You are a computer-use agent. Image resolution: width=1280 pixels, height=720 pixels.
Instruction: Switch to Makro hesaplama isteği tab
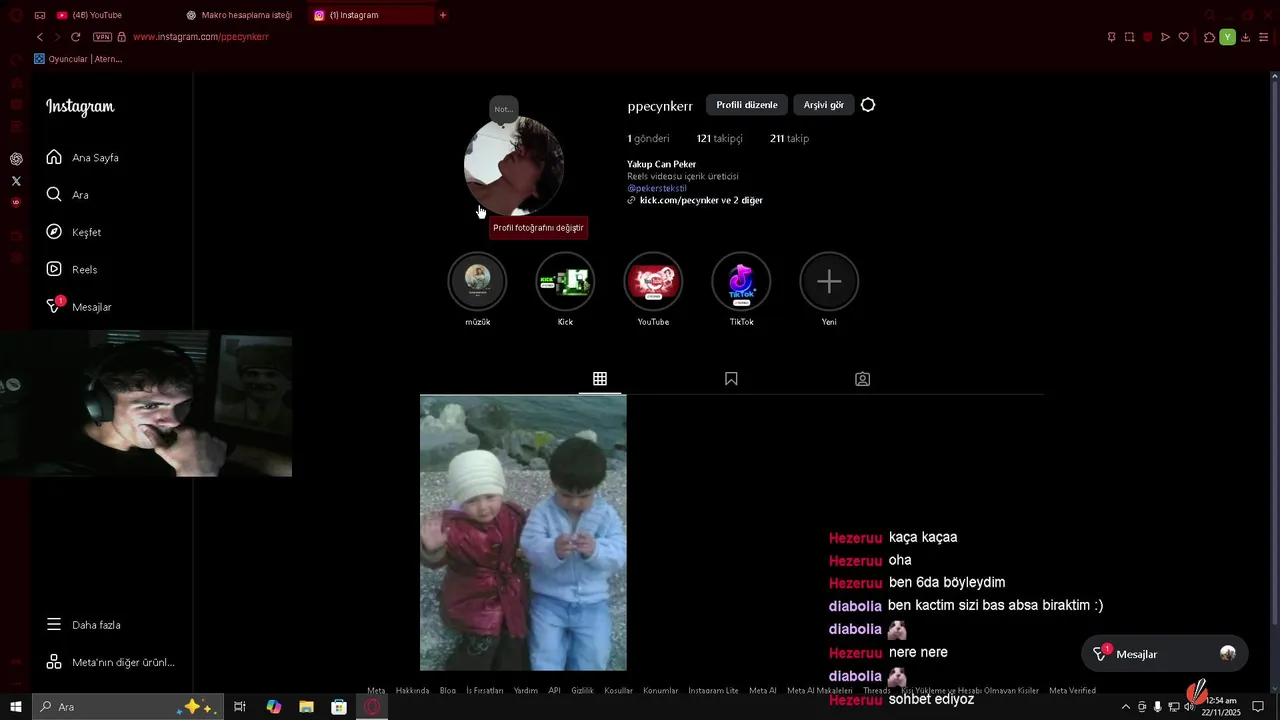240,15
